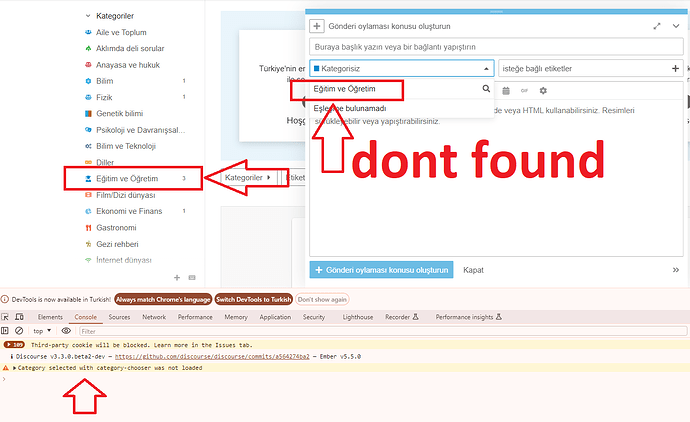The height and width of the screenshot is (422, 690).
Task: Click Kapat to close composer
Action: tap(473, 270)
